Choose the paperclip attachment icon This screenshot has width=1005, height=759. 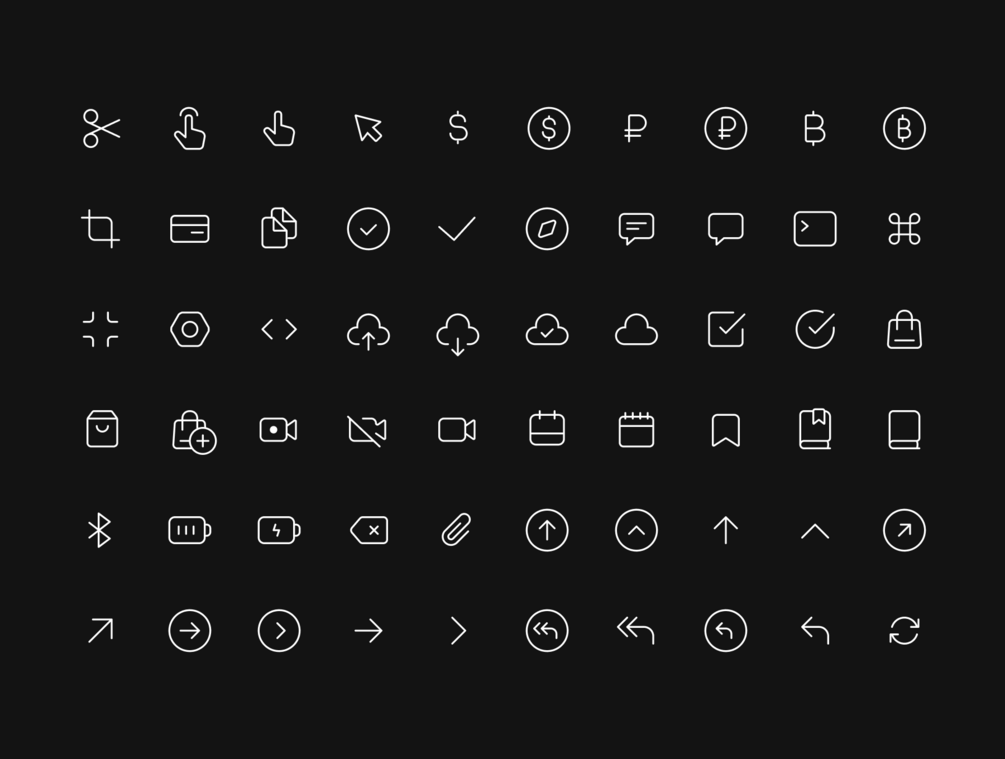coord(457,530)
